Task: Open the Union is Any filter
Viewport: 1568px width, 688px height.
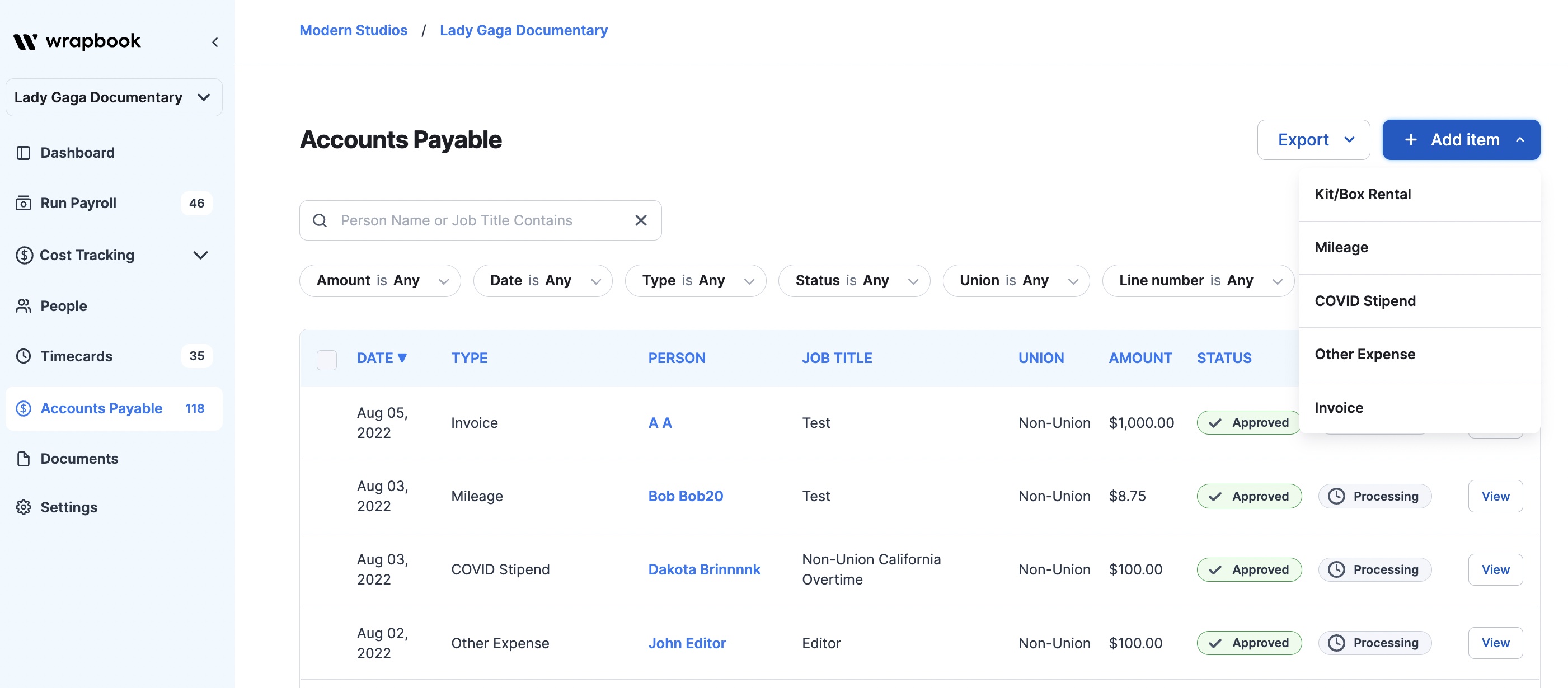Action: [1016, 280]
